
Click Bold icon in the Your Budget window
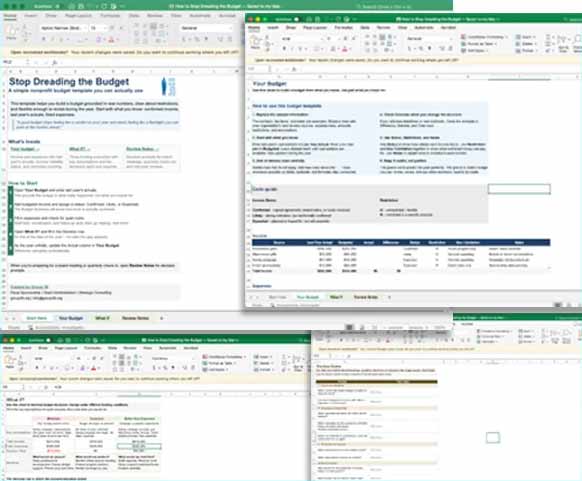click(x=284, y=49)
